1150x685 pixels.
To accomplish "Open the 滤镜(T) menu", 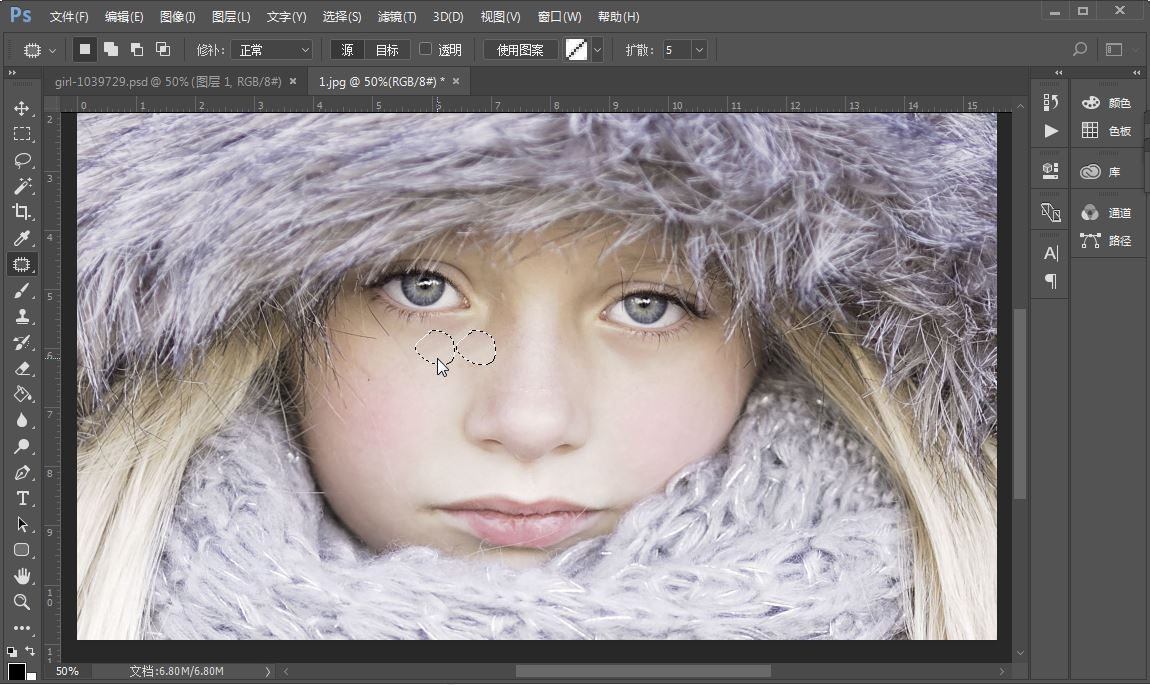I will coord(397,17).
